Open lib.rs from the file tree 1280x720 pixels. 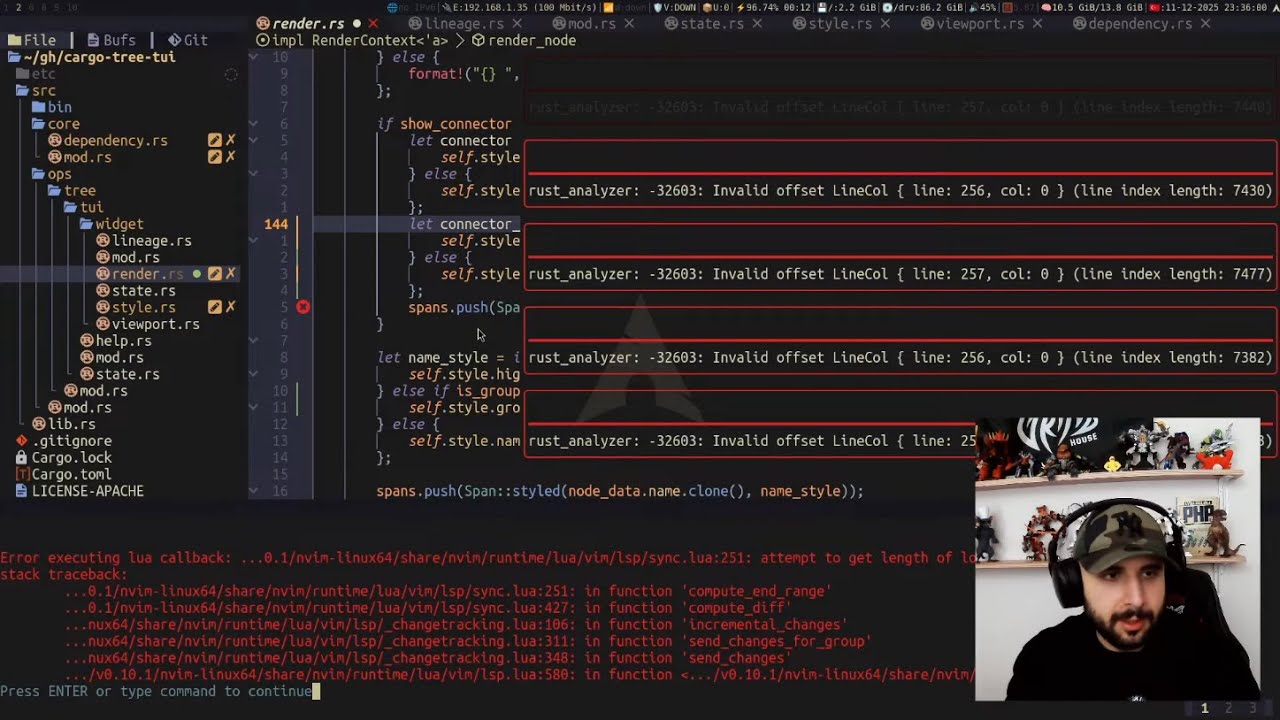click(64, 424)
